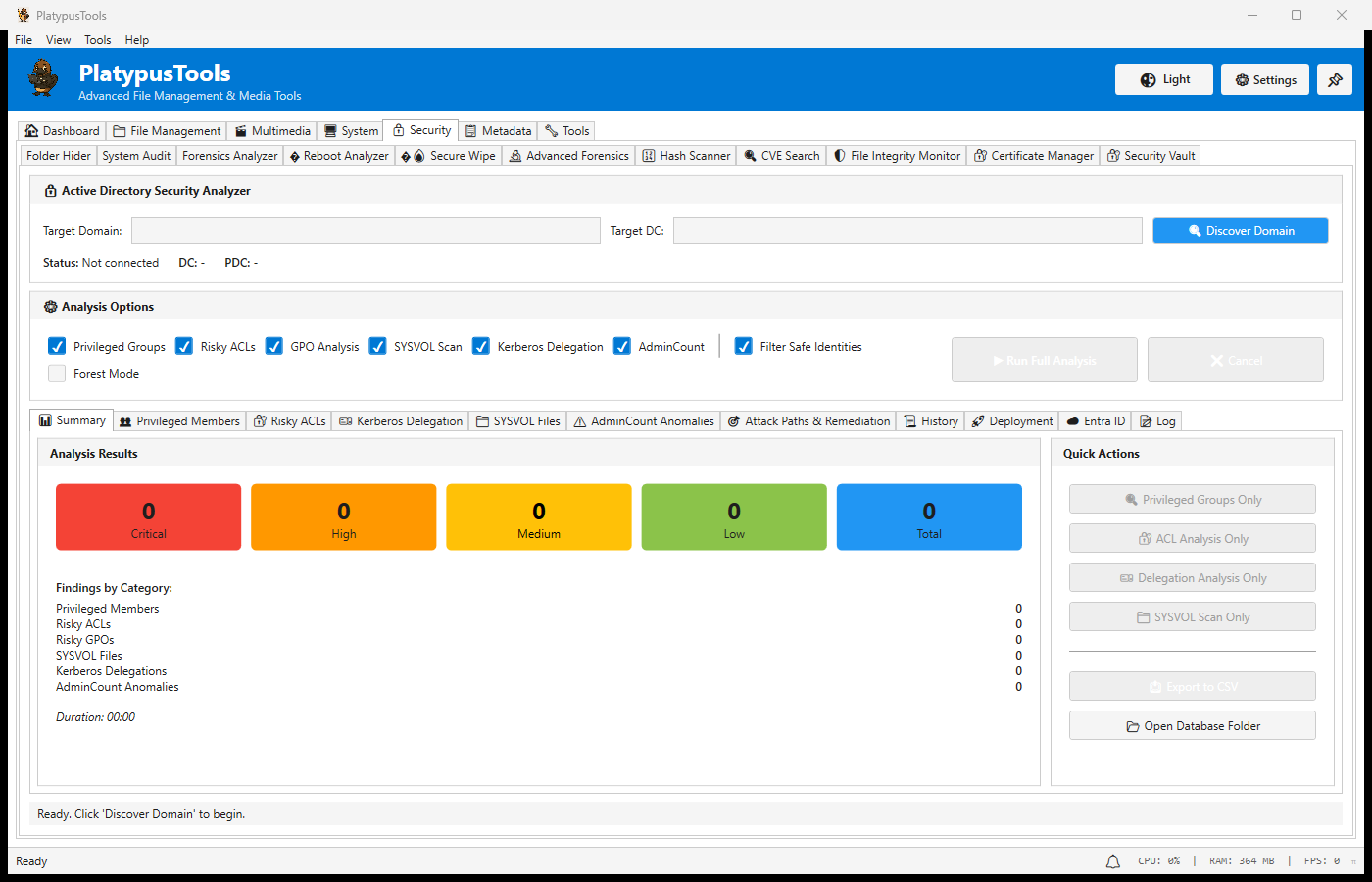Viewport: 1372px width, 882px height.
Task: Click the pin icon in the header
Action: (1335, 79)
